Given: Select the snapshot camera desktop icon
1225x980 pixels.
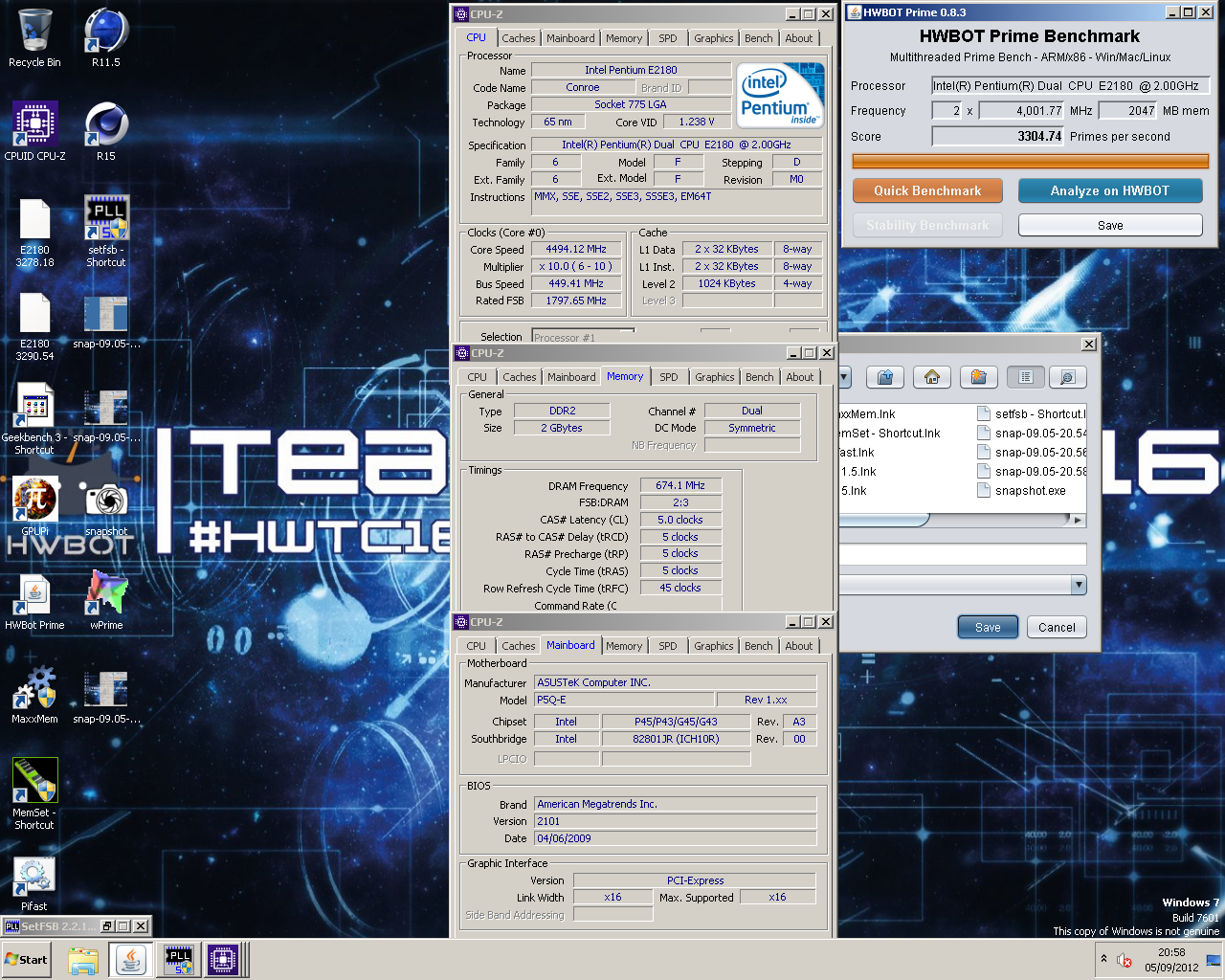Looking at the screenshot, I should (106, 507).
